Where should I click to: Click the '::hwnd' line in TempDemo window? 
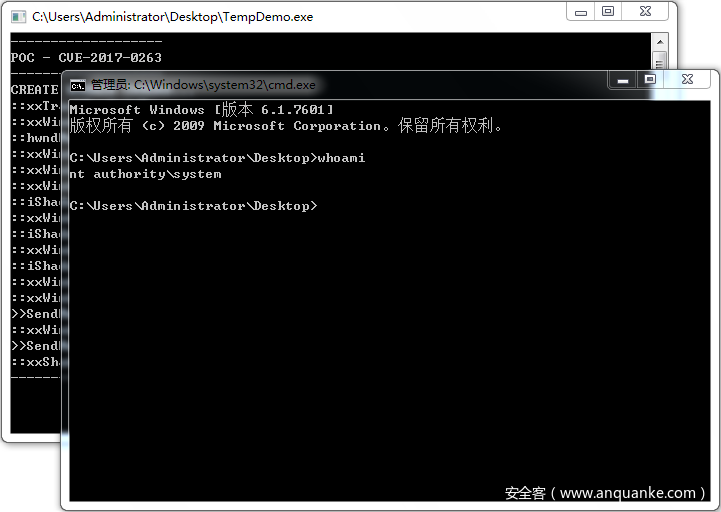click(x=36, y=138)
